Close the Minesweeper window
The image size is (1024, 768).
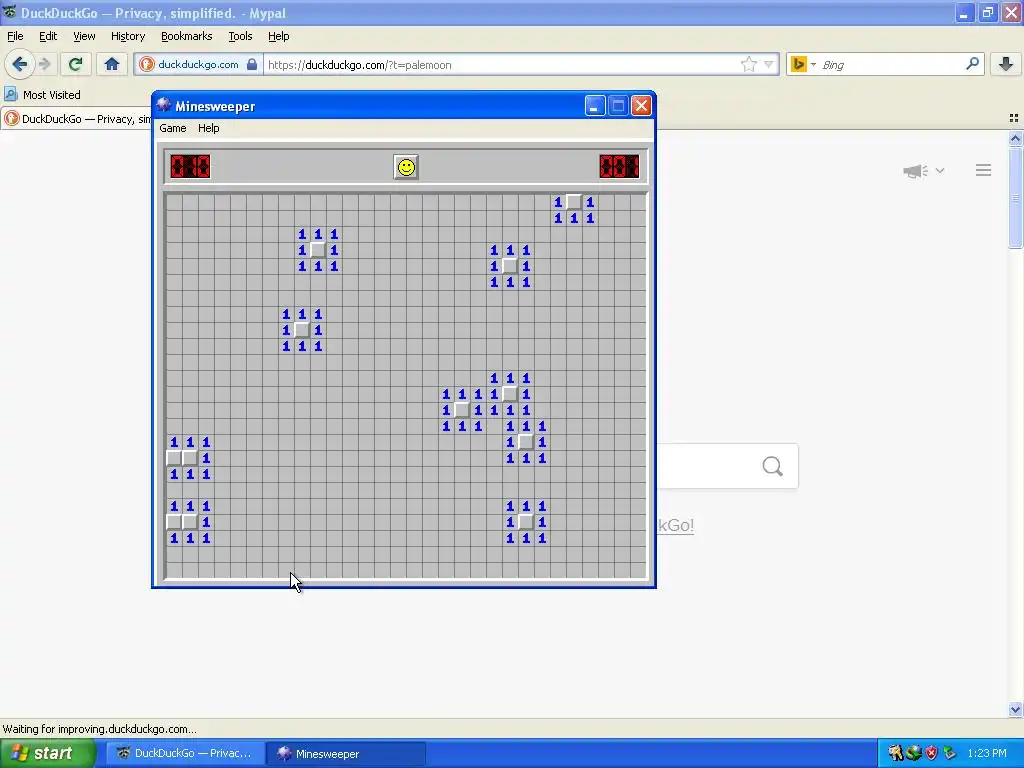click(x=641, y=106)
